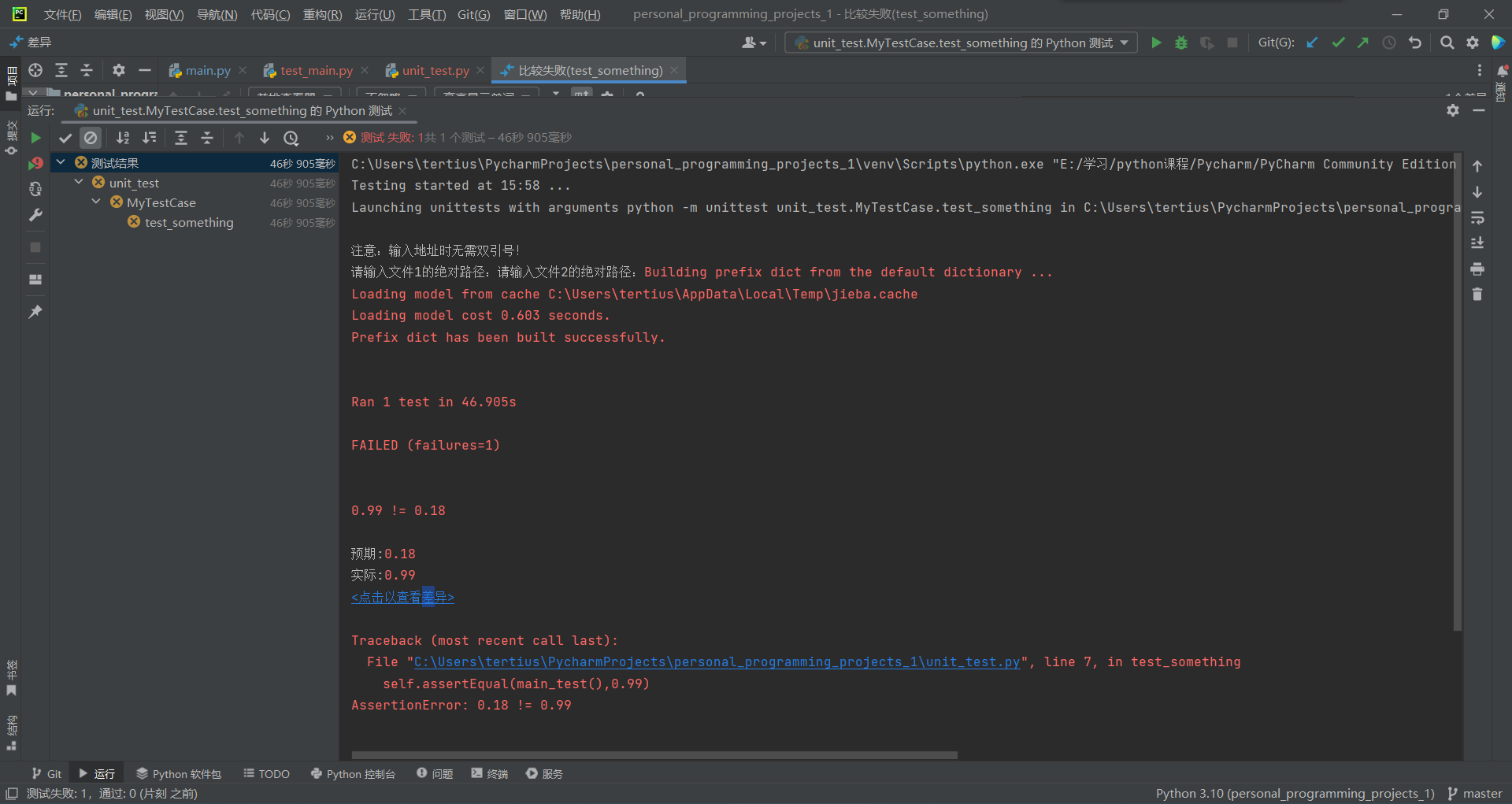Screen dimensions: 1512x804
Task: Restore layout icon in Run sidebar
Action: pyautogui.click(x=35, y=280)
